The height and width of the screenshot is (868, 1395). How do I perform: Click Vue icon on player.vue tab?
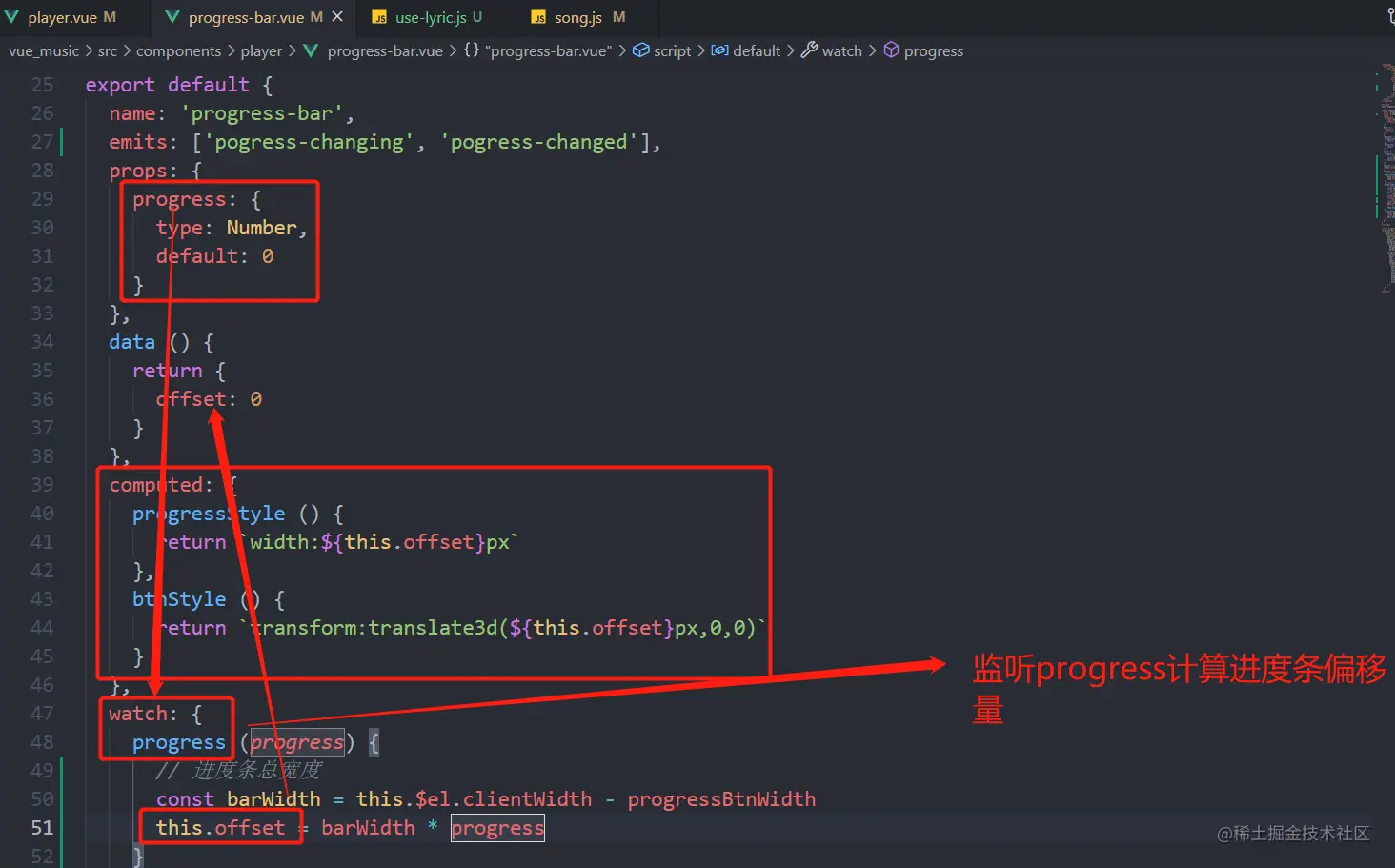point(12,17)
